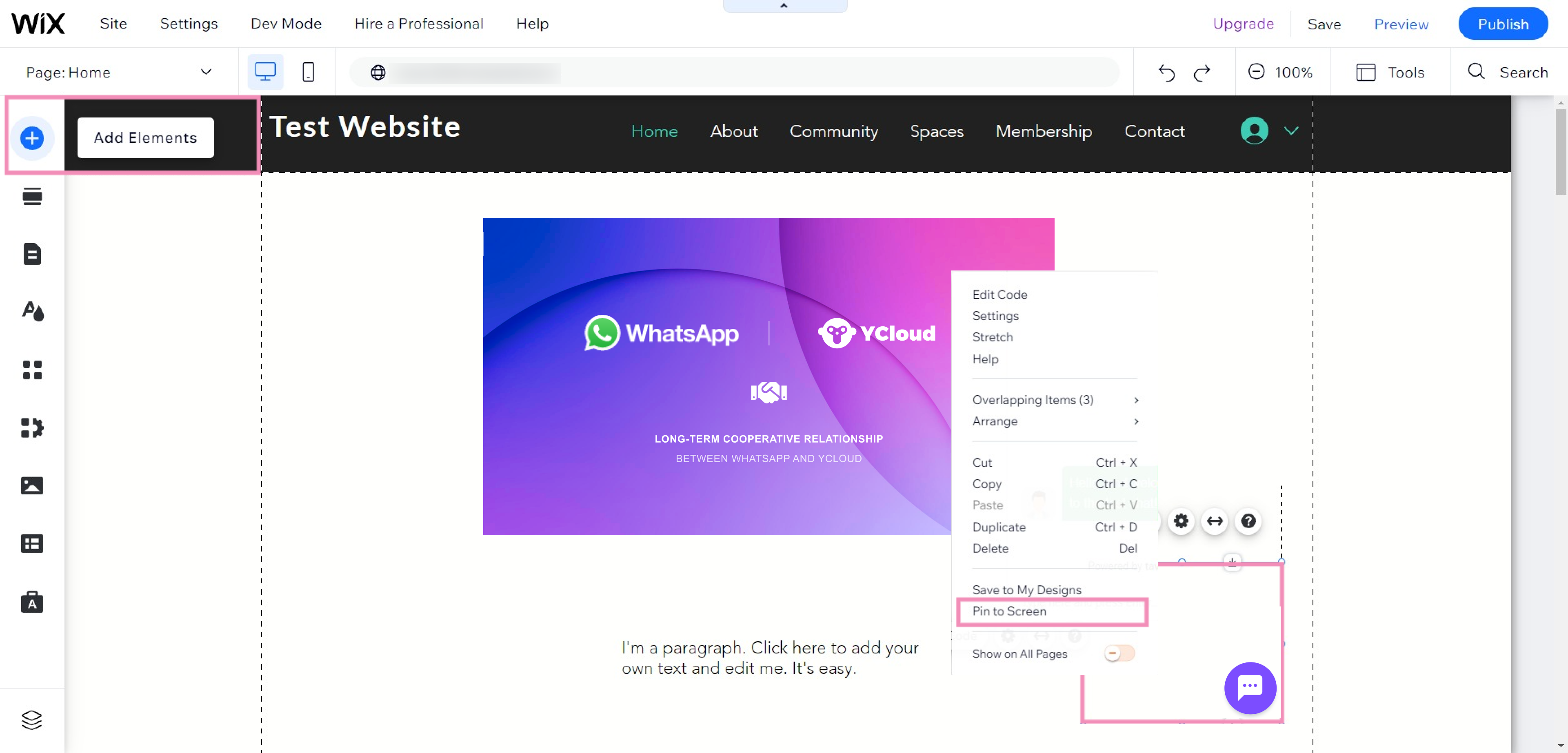Click the Preview link
The image size is (1568, 753).
click(1401, 24)
